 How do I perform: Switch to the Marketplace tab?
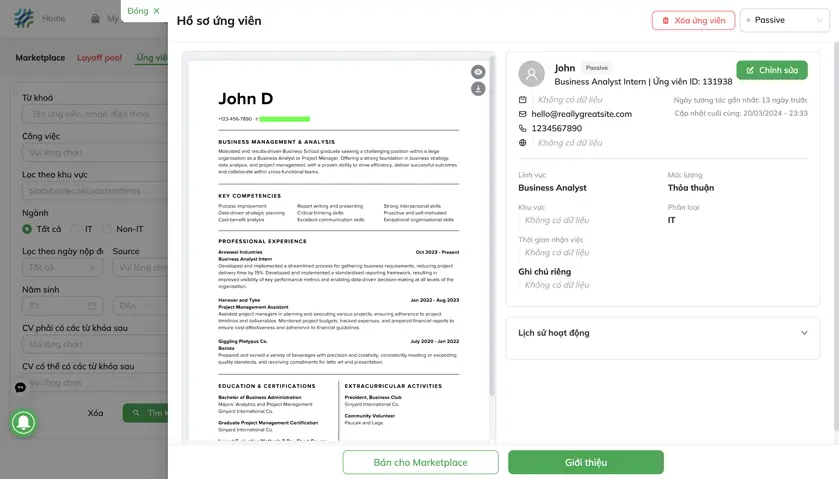[x=40, y=58]
